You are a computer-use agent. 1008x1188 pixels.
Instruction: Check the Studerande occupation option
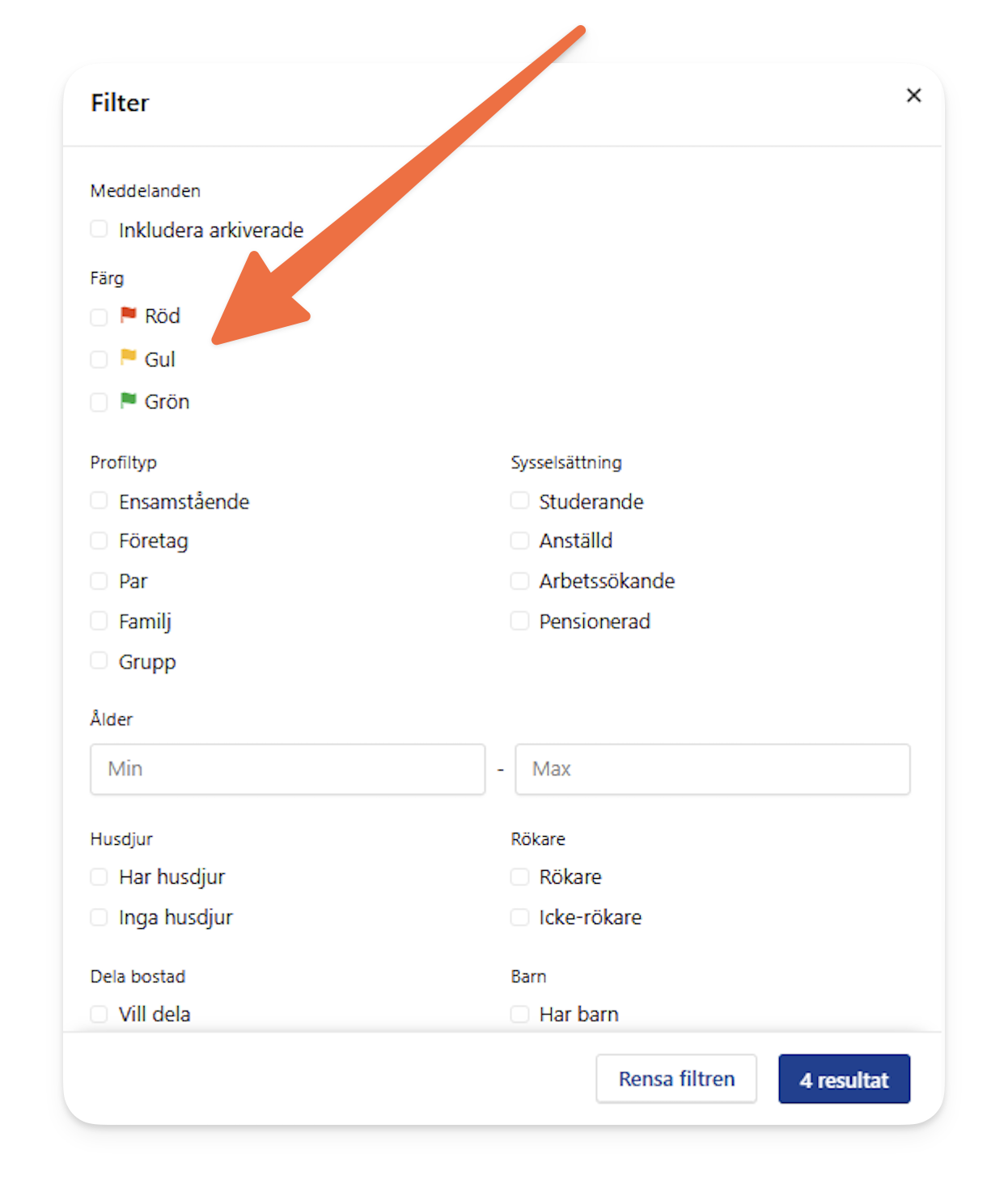pyautogui.click(x=519, y=501)
